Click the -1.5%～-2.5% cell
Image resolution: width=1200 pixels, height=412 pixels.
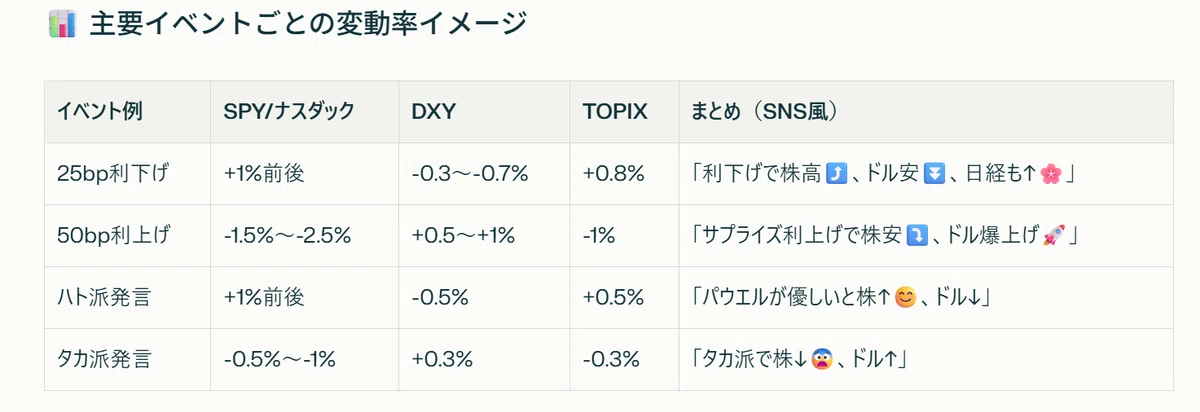click(x=287, y=236)
